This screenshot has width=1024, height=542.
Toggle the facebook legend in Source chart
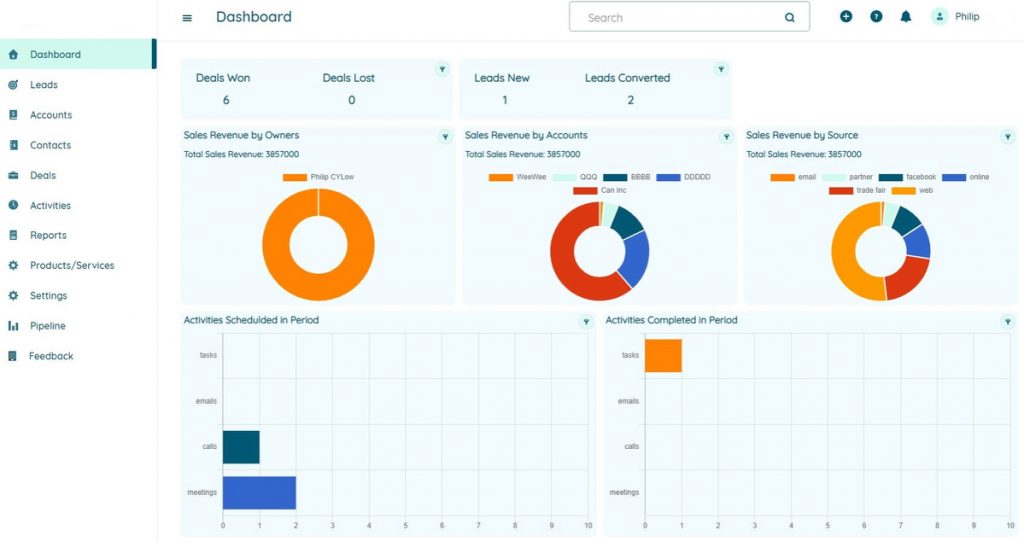tap(907, 177)
